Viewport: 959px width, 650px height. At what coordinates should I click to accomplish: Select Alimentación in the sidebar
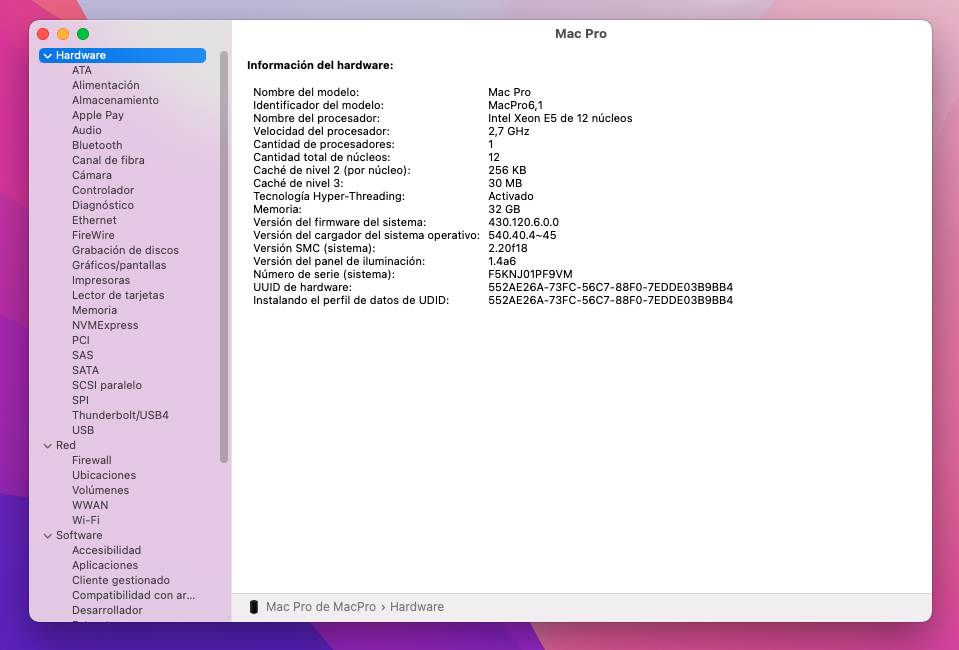pyautogui.click(x=106, y=85)
